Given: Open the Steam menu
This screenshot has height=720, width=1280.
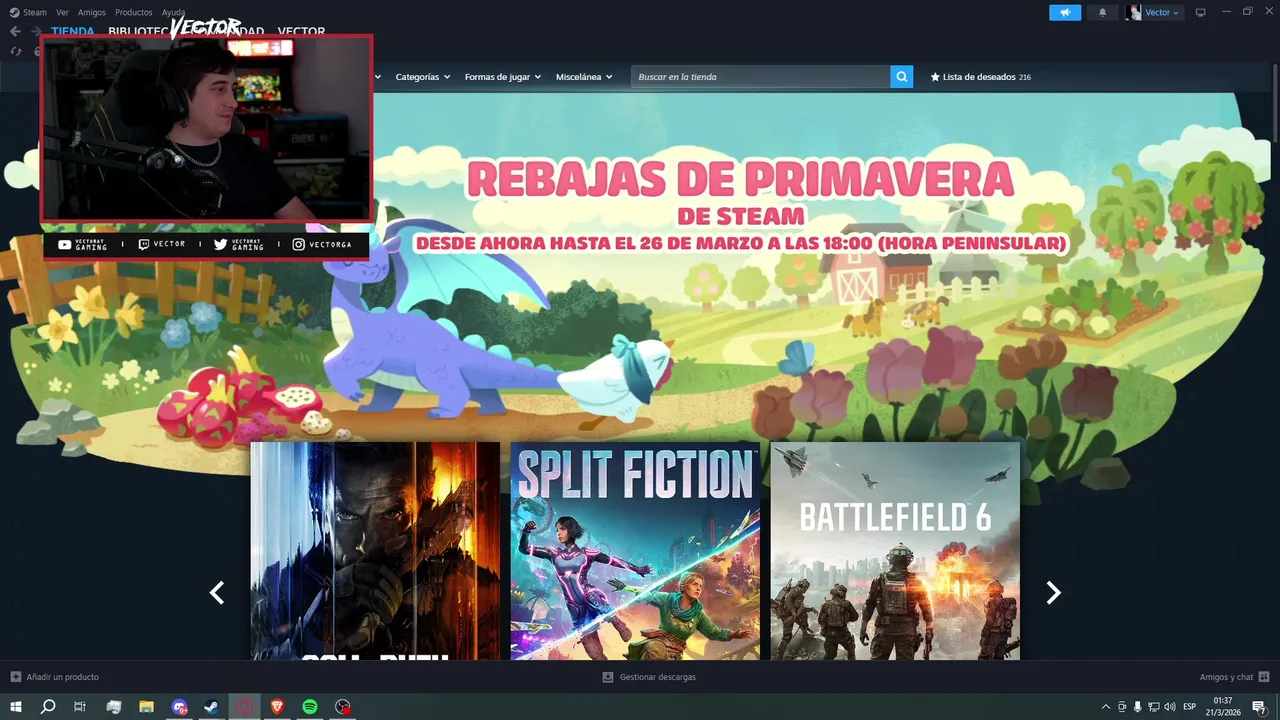Looking at the screenshot, I should (x=35, y=12).
